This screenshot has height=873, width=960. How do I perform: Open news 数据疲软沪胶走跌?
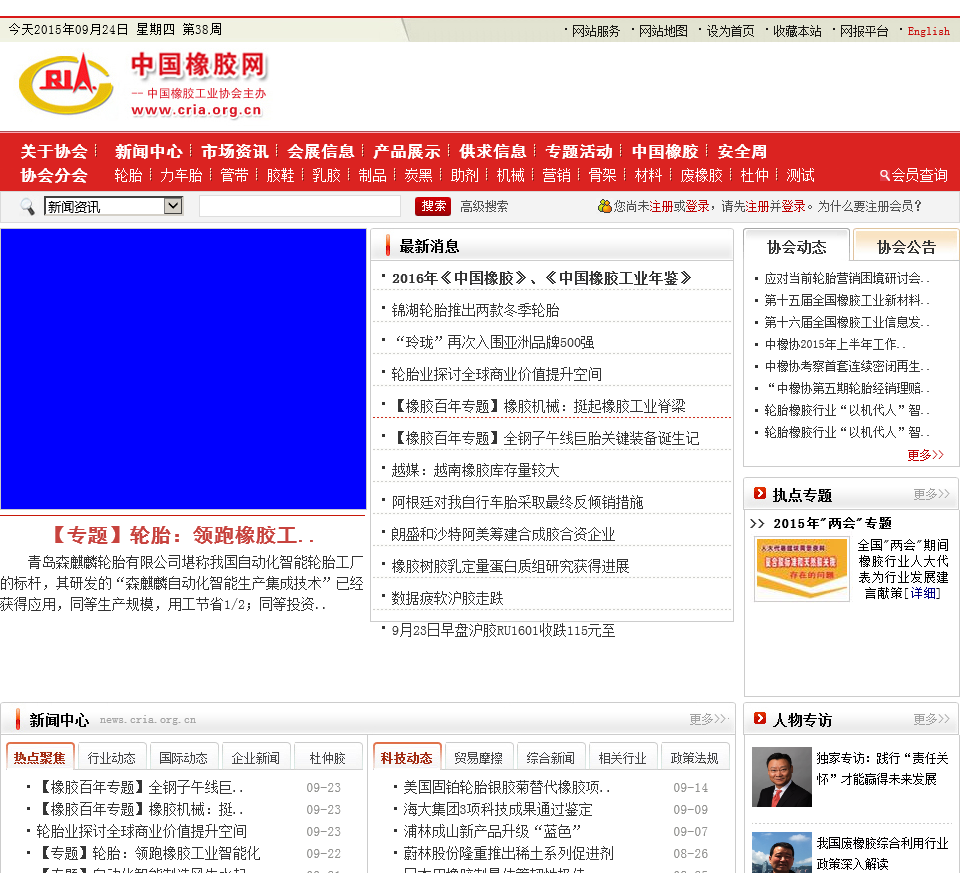tap(447, 598)
